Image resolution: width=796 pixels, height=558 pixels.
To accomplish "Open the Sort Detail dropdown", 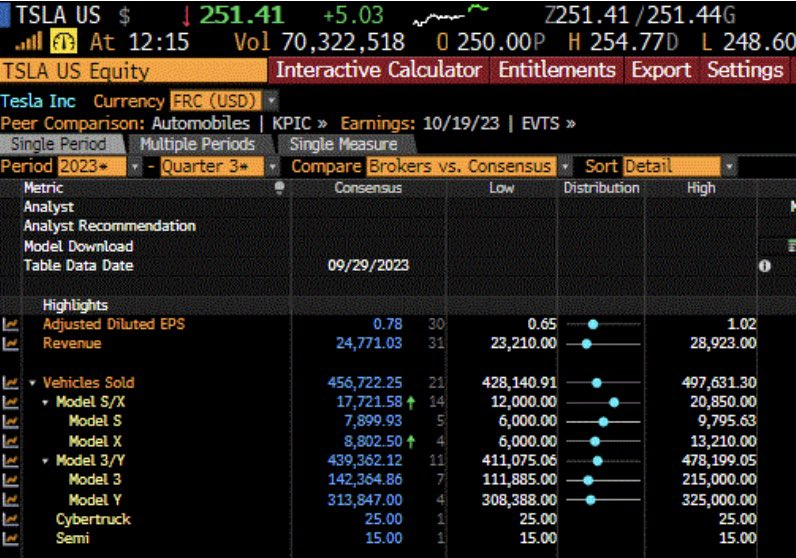I will point(729,167).
